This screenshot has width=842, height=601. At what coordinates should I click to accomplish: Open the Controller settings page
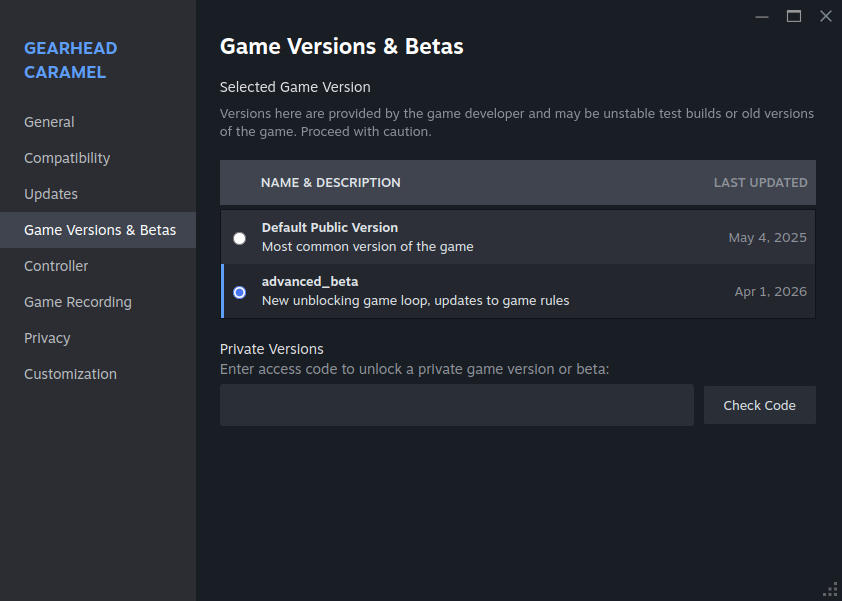56,266
